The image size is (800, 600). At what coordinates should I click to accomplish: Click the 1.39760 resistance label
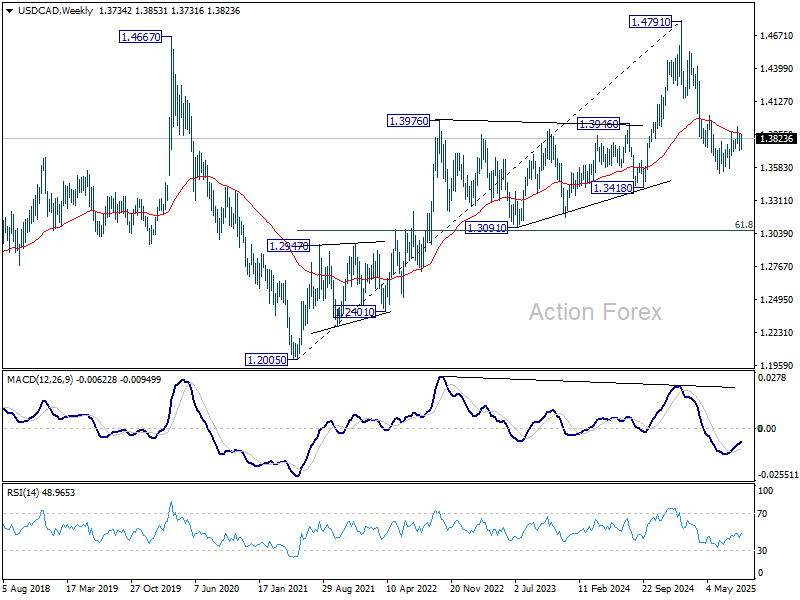(409, 121)
